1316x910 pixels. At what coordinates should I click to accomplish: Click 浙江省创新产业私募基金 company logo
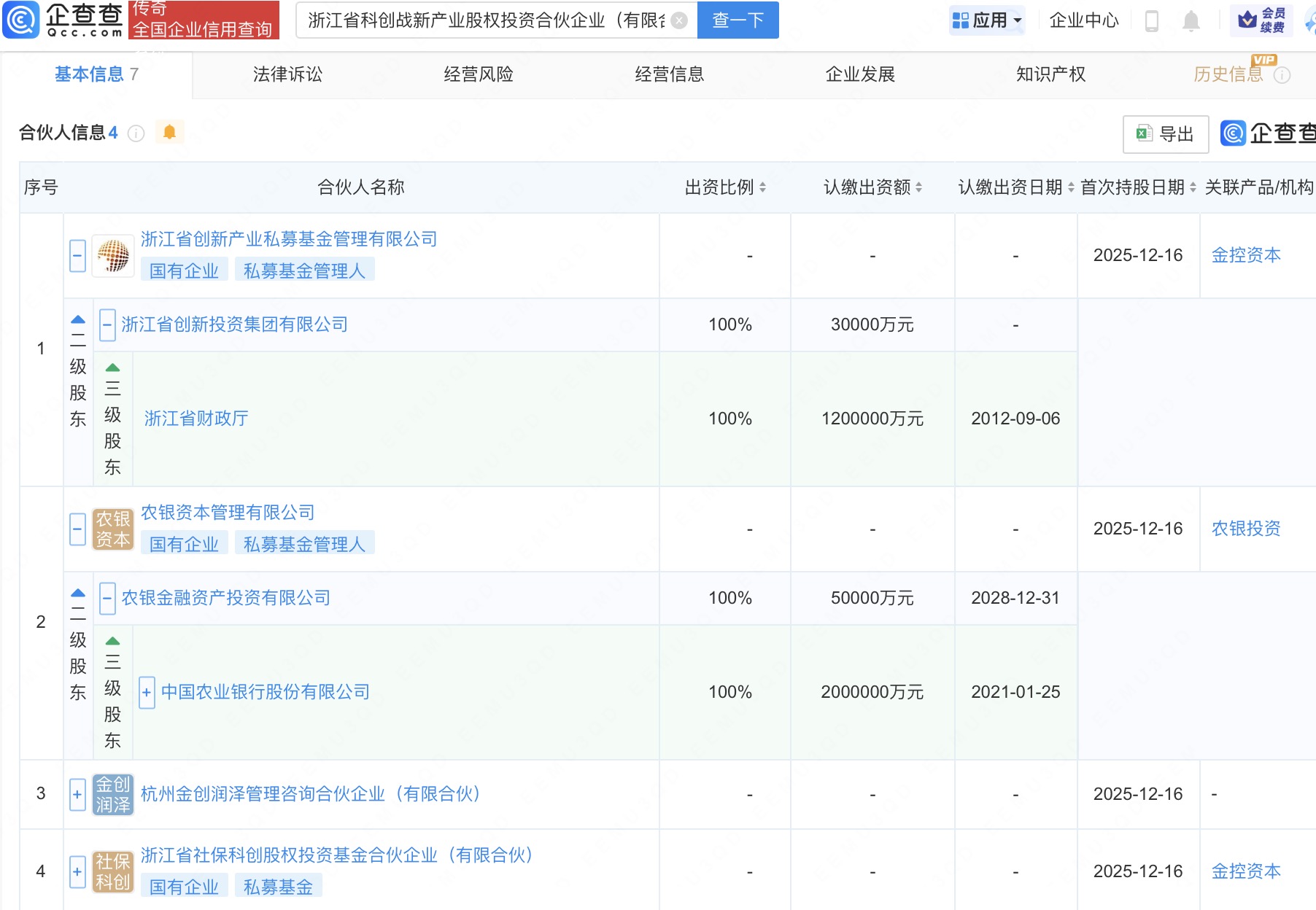click(113, 256)
